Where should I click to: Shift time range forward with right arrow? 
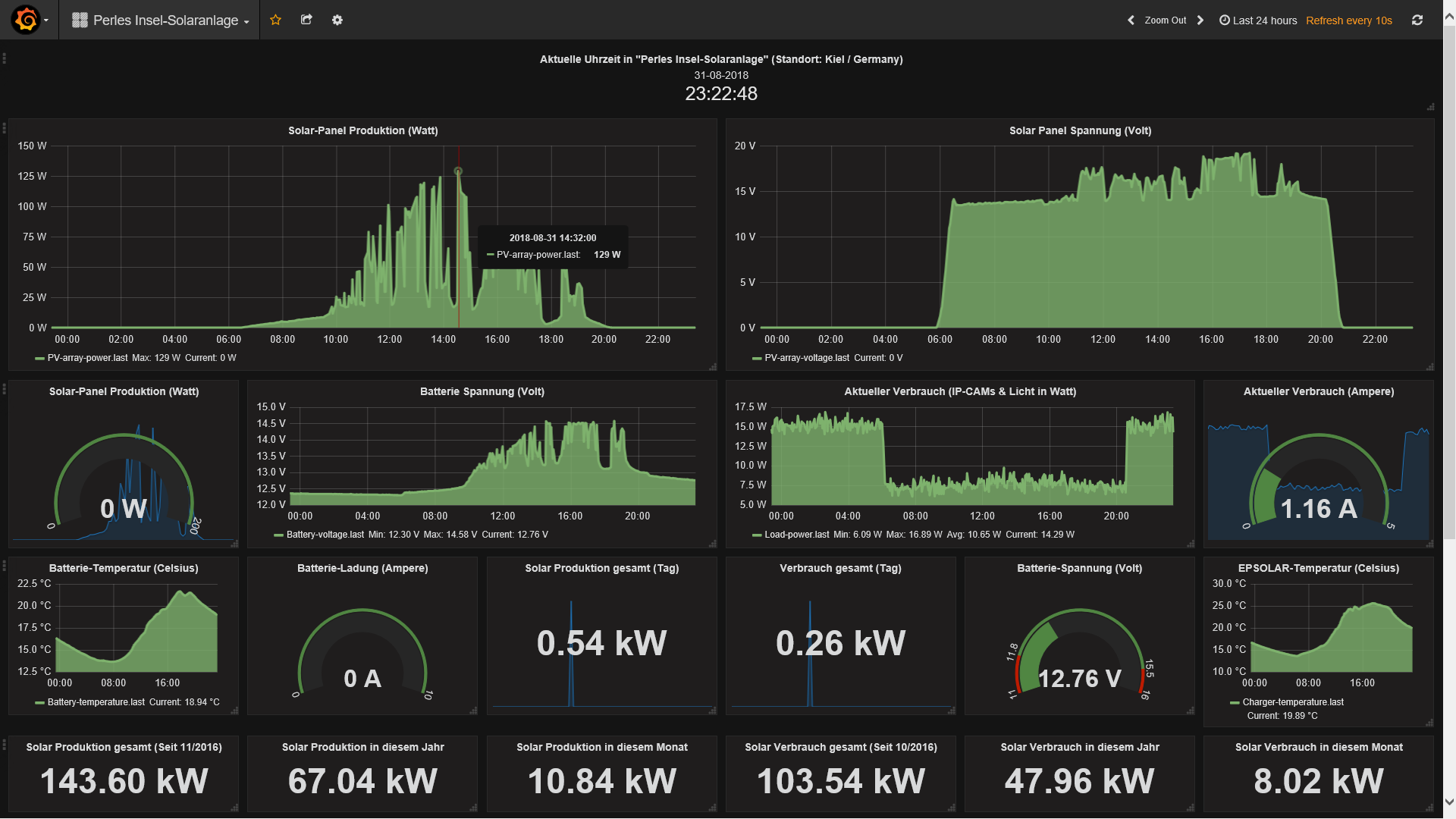click(x=1200, y=20)
